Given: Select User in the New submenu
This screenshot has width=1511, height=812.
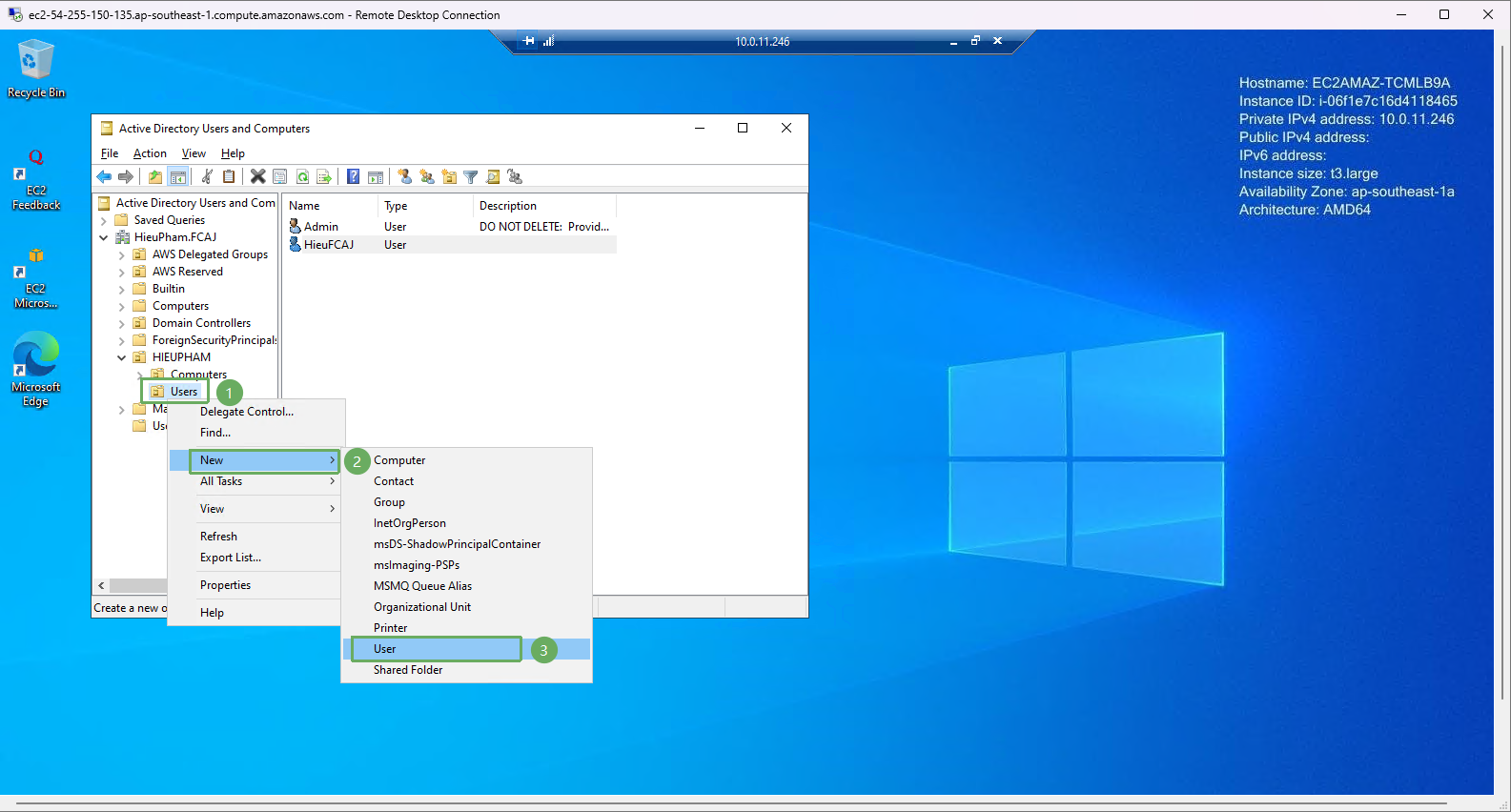Looking at the screenshot, I should coord(467,649).
